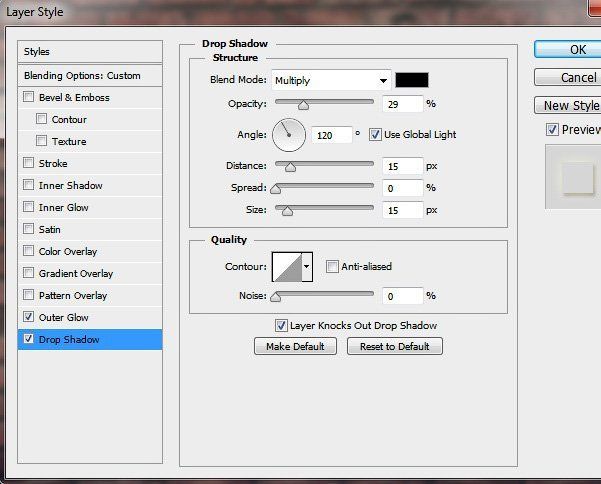Viewport: 601px width, 484px height.
Task: Select the Gradient Overlay style item
Action: coord(75,273)
